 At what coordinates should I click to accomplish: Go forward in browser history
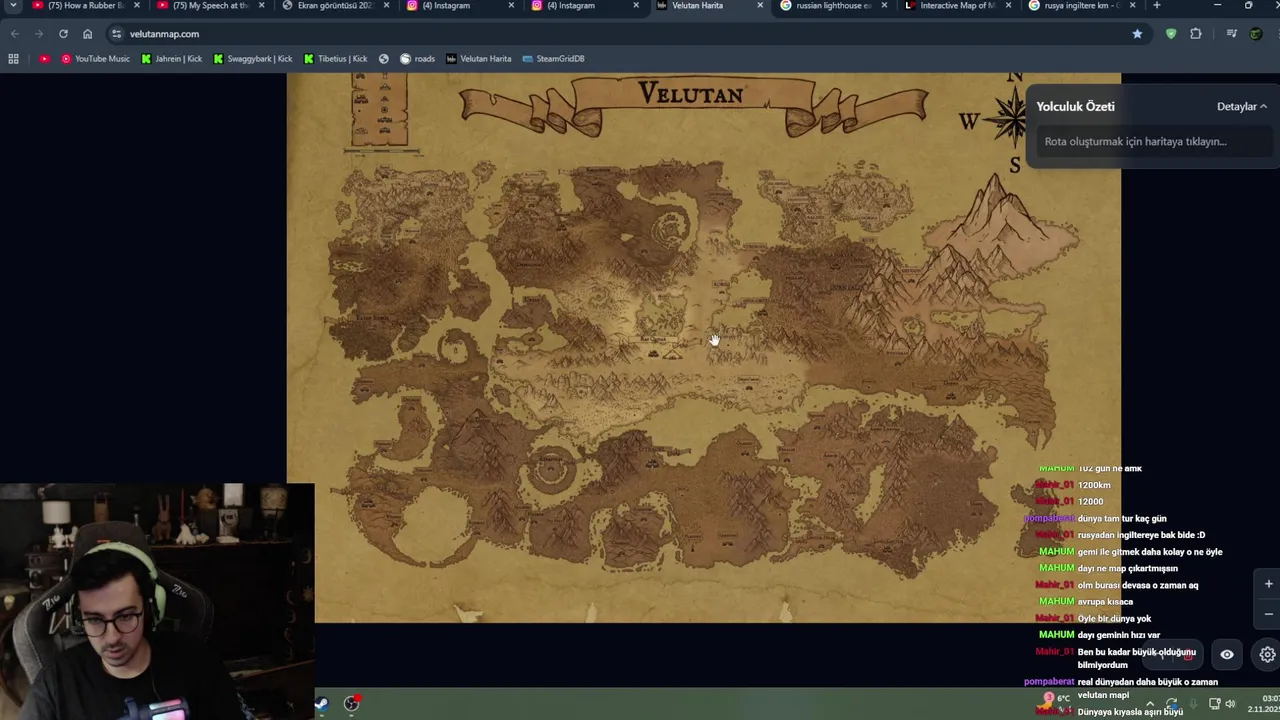[38, 34]
